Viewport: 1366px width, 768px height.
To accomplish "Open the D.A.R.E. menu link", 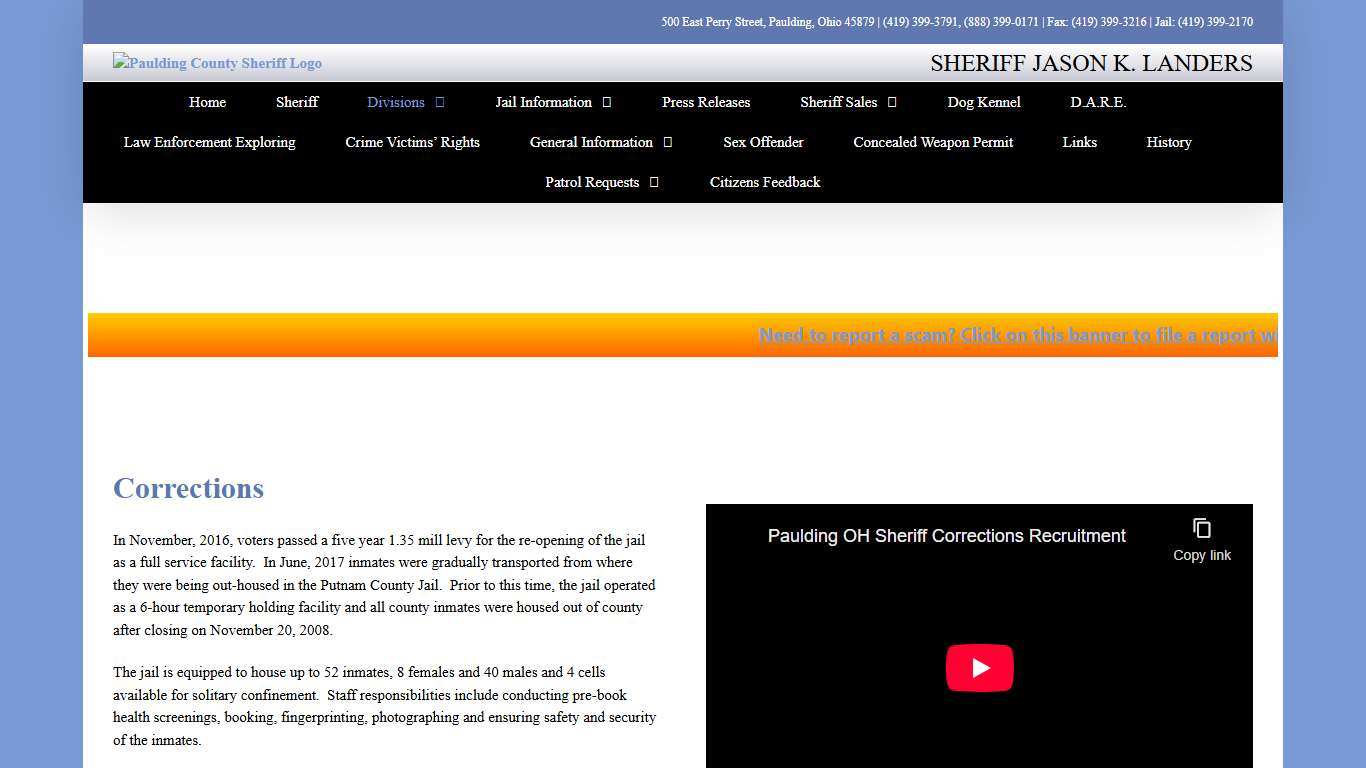I will coord(1098,102).
